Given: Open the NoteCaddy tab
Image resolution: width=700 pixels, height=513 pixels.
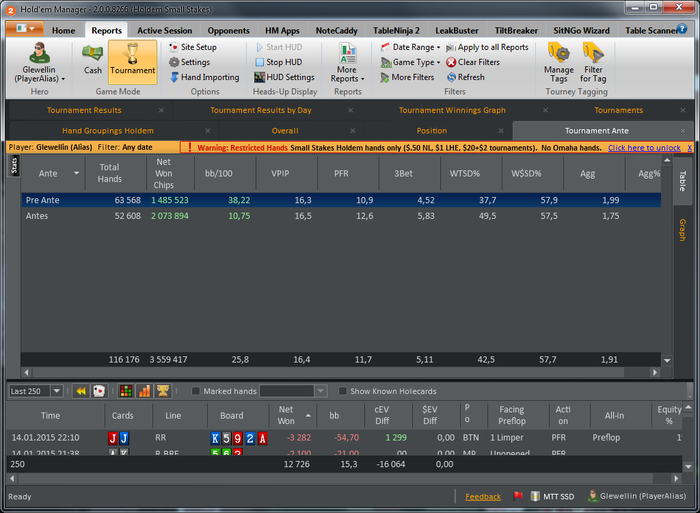Looking at the screenshot, I should click(x=337, y=30).
